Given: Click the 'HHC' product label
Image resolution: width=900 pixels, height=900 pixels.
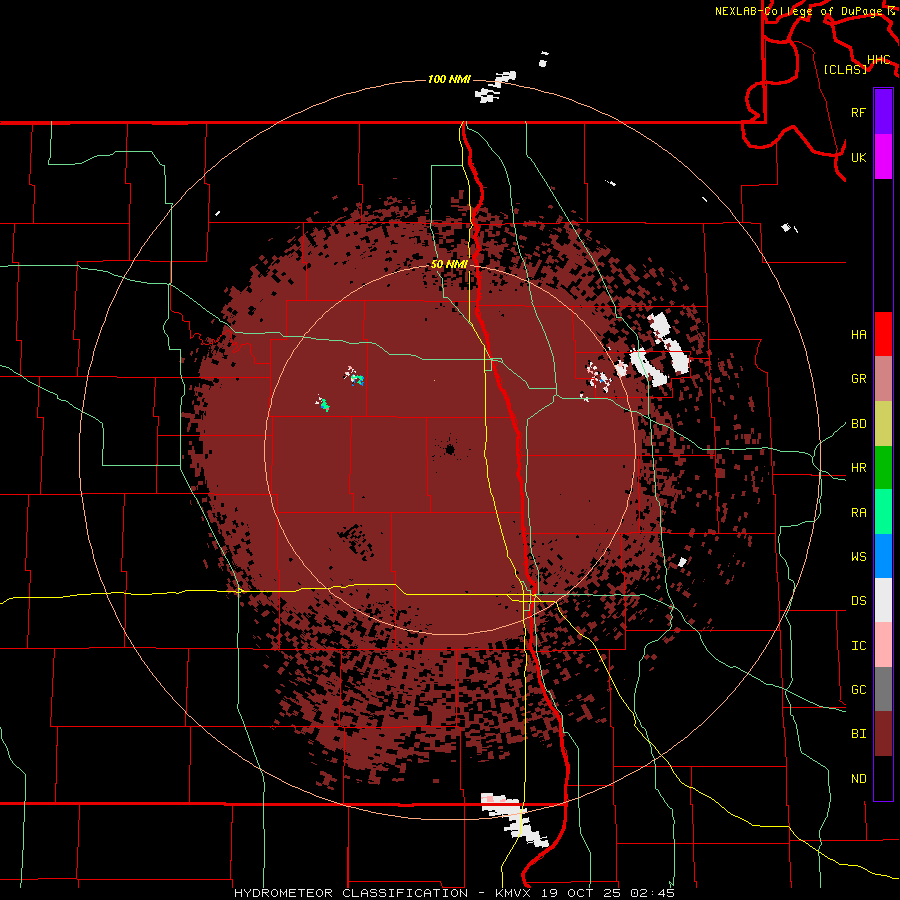Looking at the screenshot, I should [879, 60].
